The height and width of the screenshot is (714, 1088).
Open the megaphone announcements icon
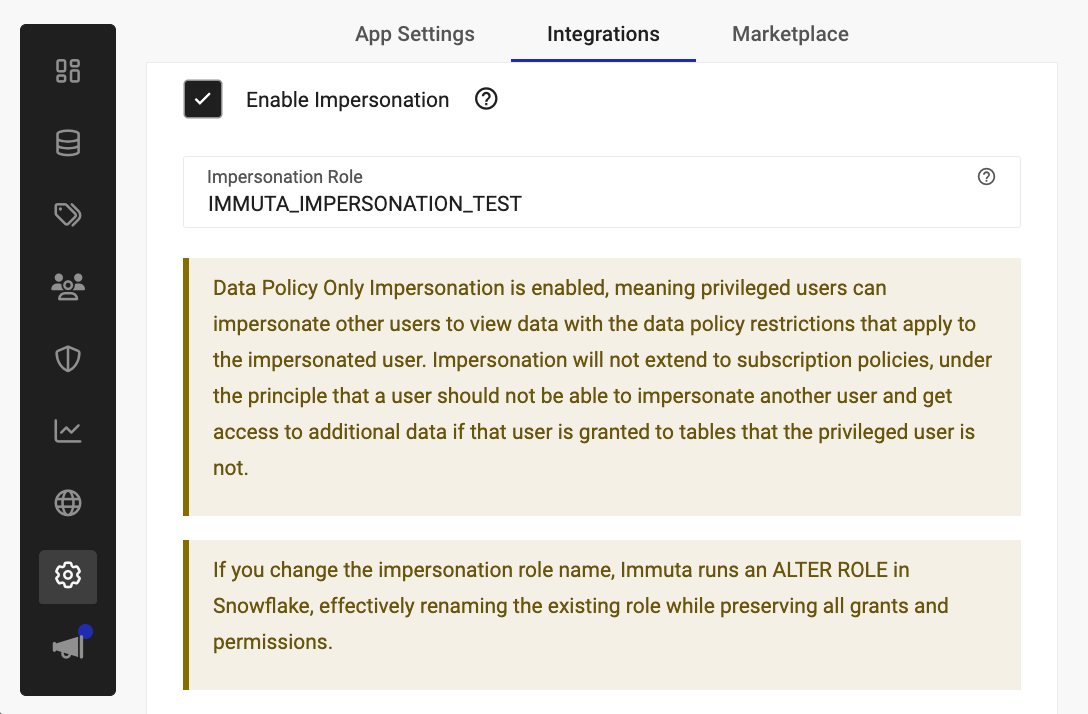coord(68,647)
